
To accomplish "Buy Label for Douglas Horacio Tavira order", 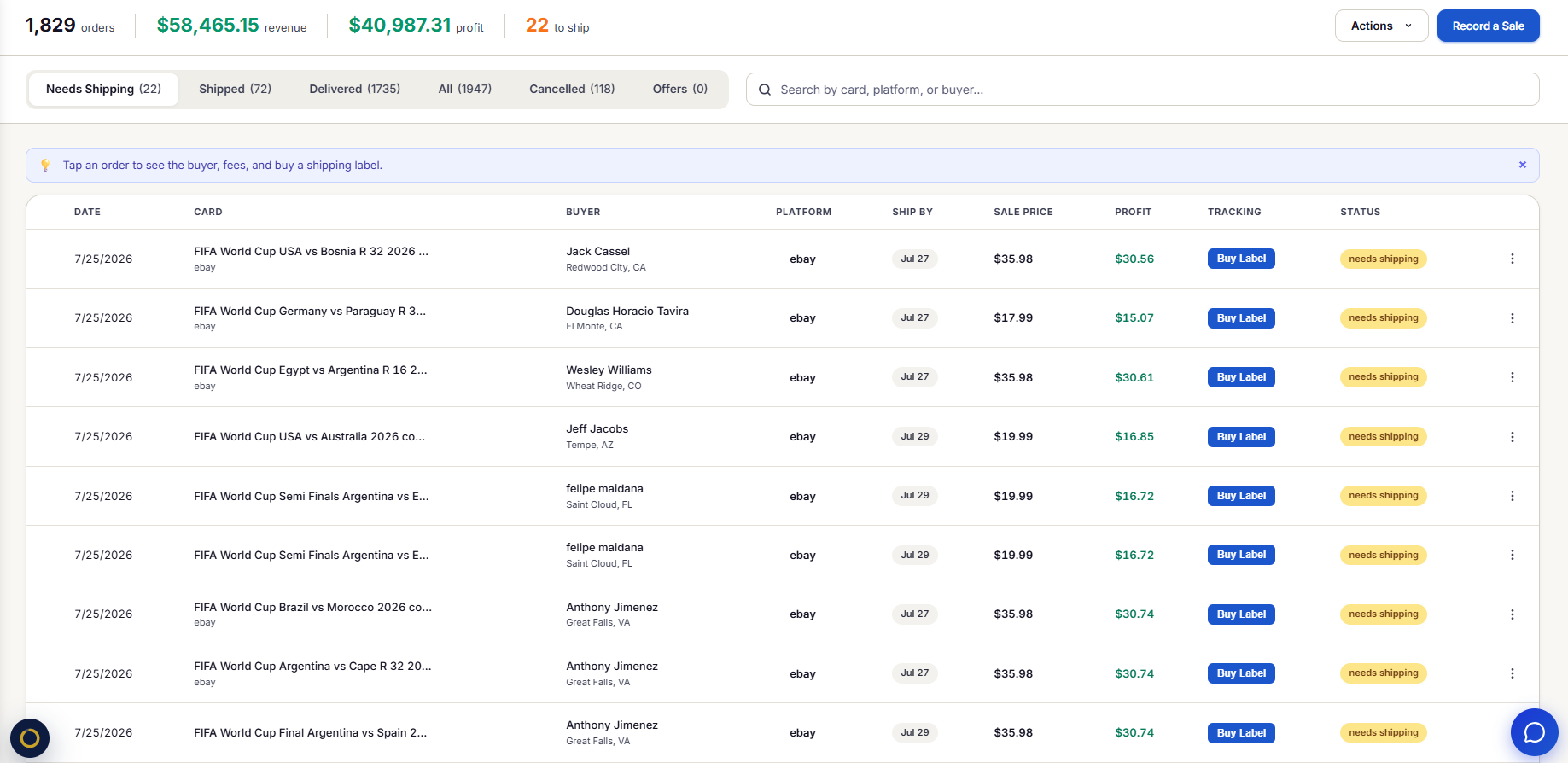I will pos(1241,318).
